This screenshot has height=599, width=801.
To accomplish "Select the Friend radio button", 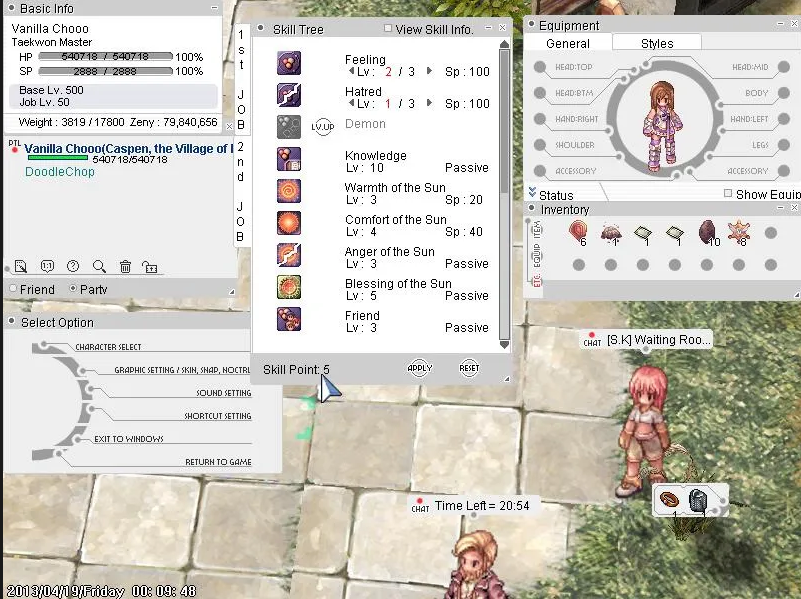I will point(13,289).
